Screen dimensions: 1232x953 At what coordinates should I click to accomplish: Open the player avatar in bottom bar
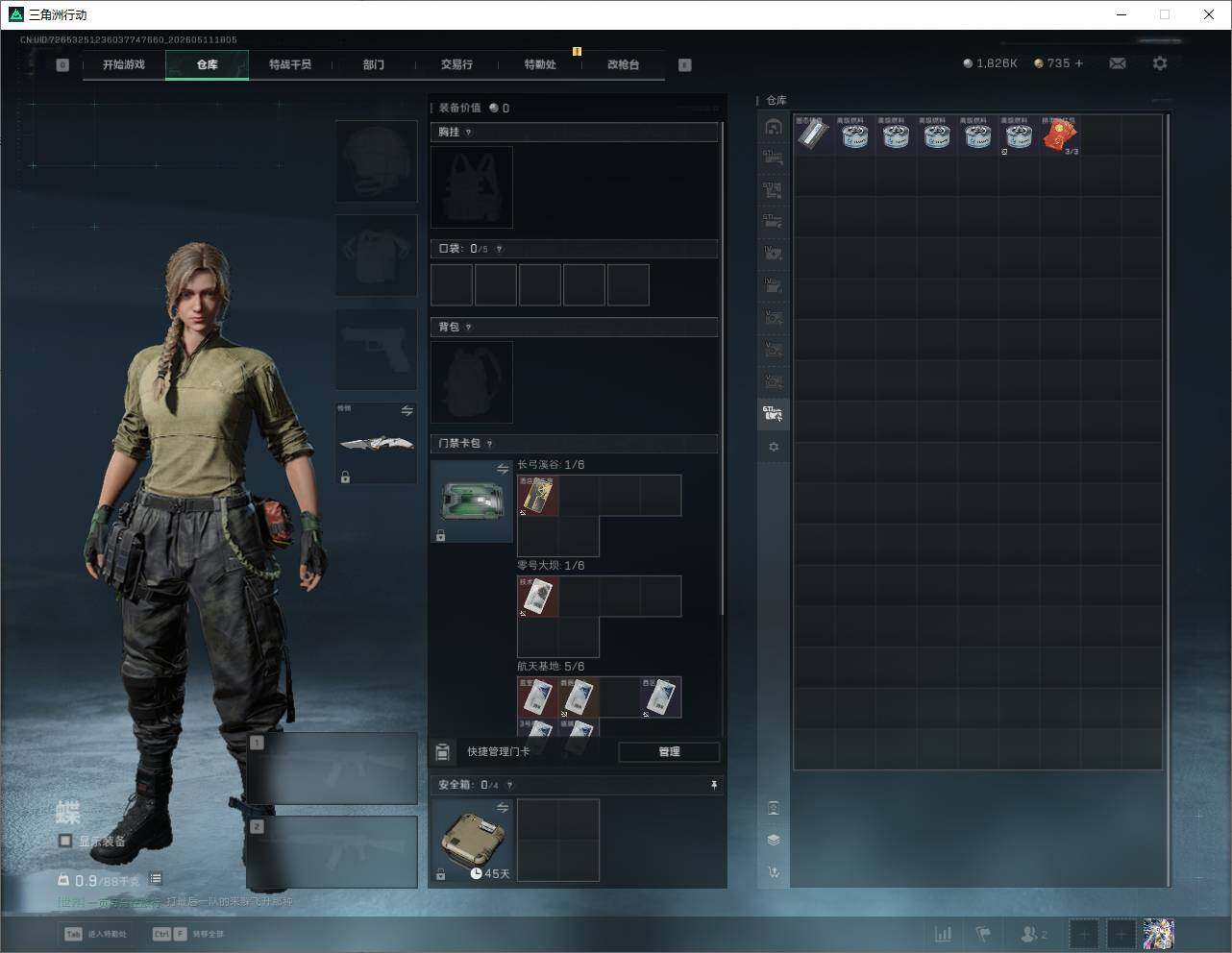(1158, 934)
